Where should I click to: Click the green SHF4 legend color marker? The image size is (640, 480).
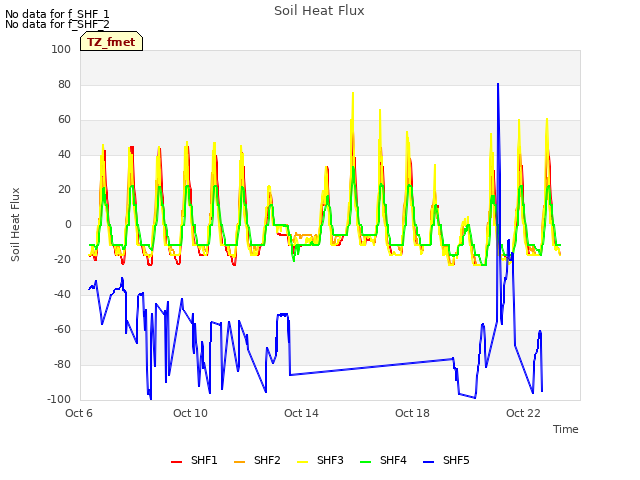pos(366,462)
